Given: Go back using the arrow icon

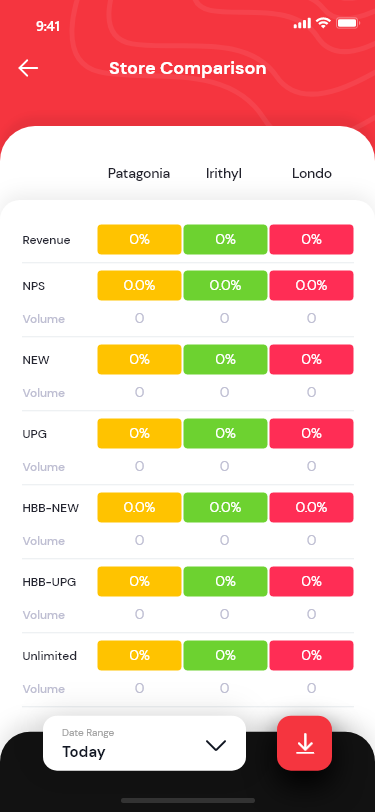Looking at the screenshot, I should [x=28, y=68].
